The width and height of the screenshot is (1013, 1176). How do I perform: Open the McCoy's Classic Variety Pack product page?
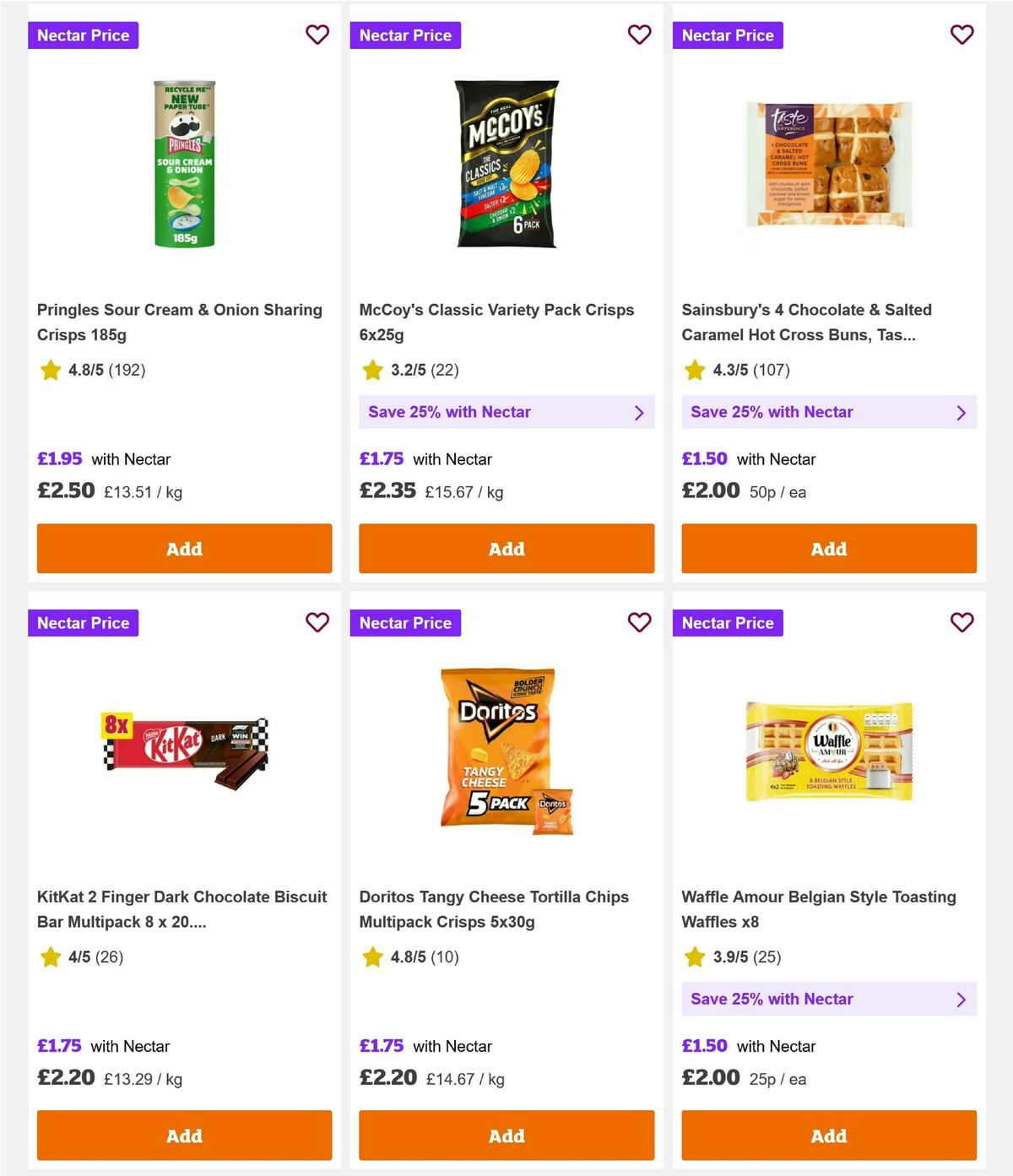[497, 322]
